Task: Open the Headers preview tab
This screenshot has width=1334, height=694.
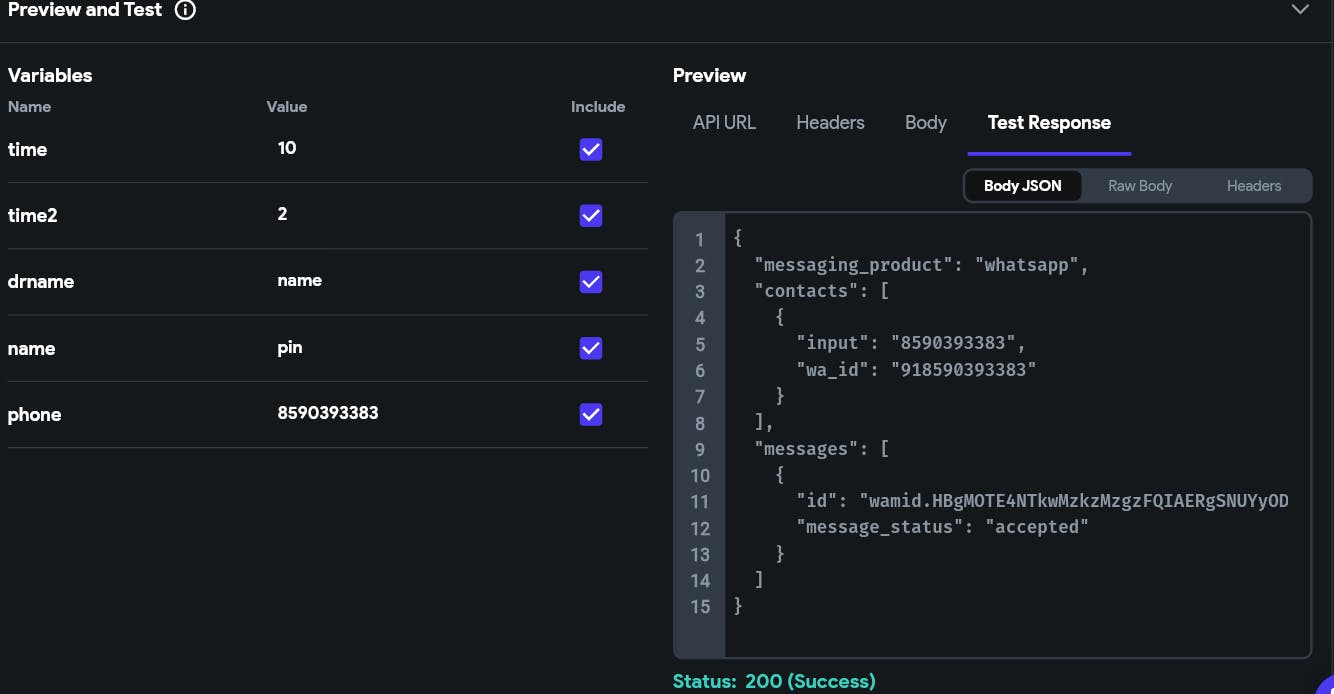Action: 830,123
